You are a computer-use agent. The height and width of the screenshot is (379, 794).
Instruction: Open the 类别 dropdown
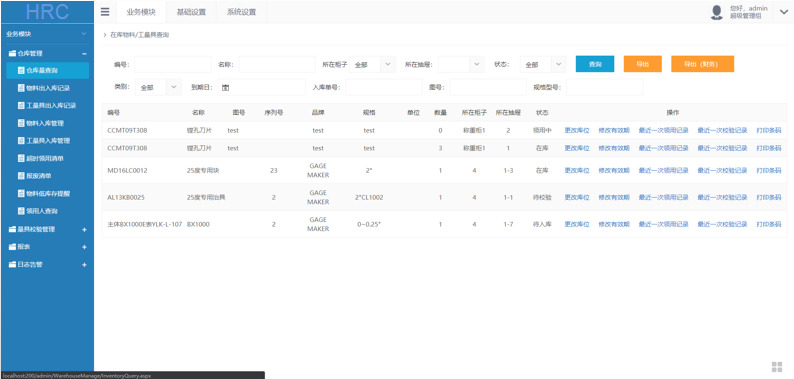158,87
